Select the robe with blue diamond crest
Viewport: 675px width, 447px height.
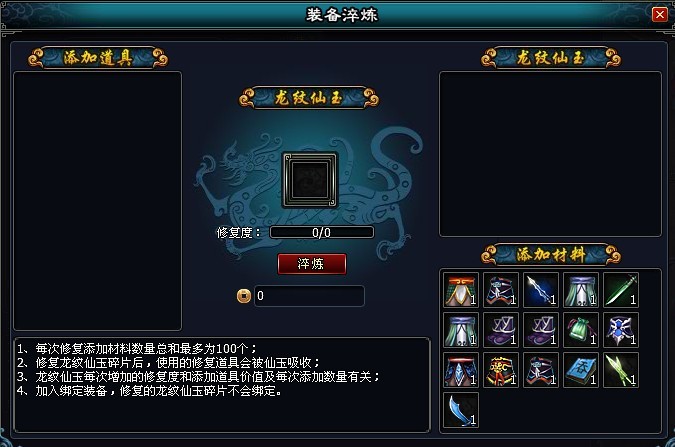[461, 370]
